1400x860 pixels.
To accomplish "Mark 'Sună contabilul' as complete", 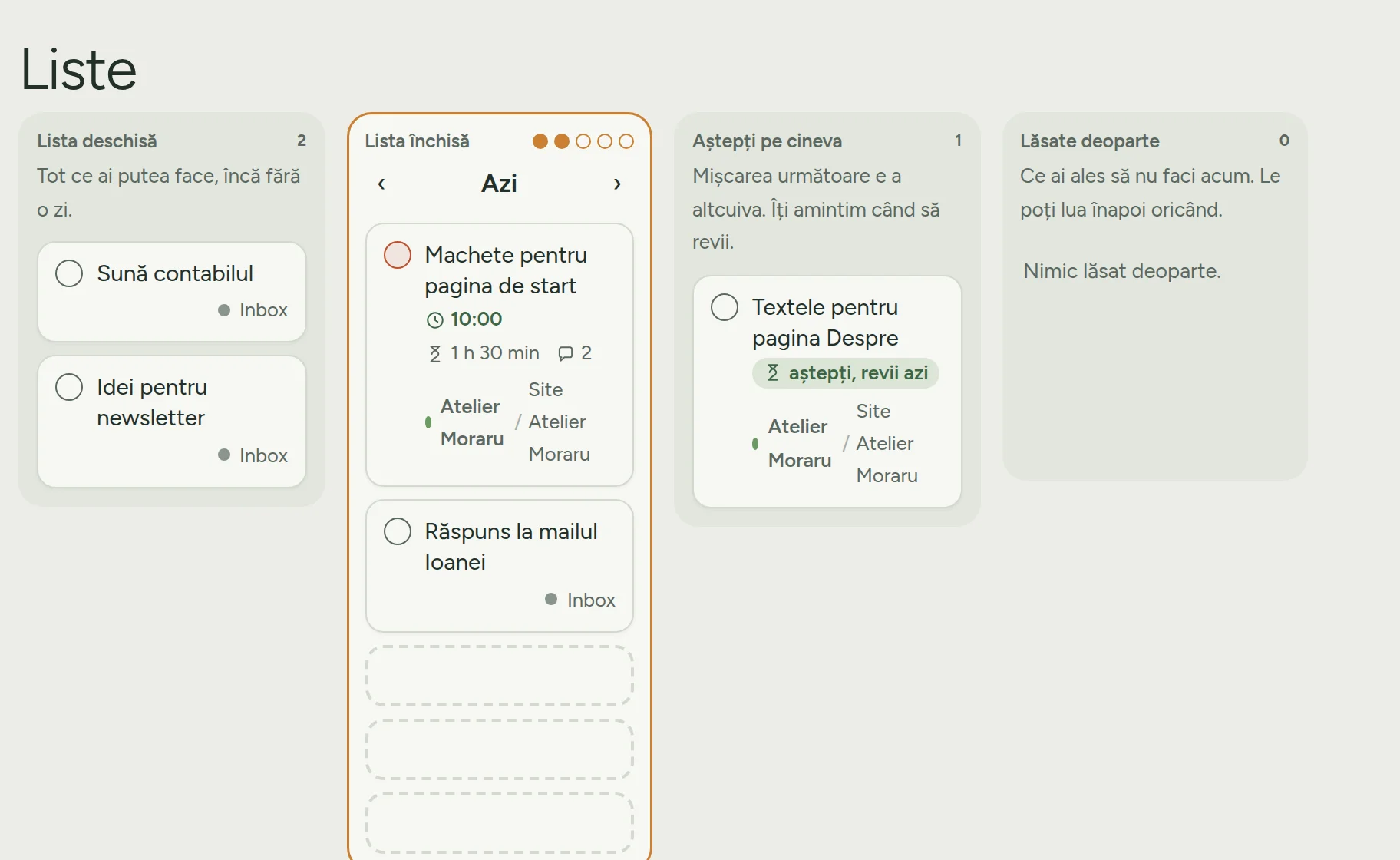I will click(69, 273).
